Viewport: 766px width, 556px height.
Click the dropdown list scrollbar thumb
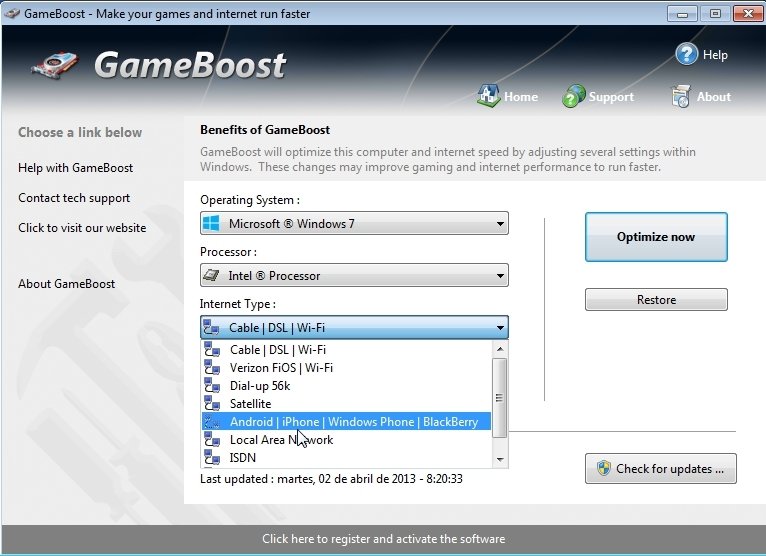(x=500, y=398)
